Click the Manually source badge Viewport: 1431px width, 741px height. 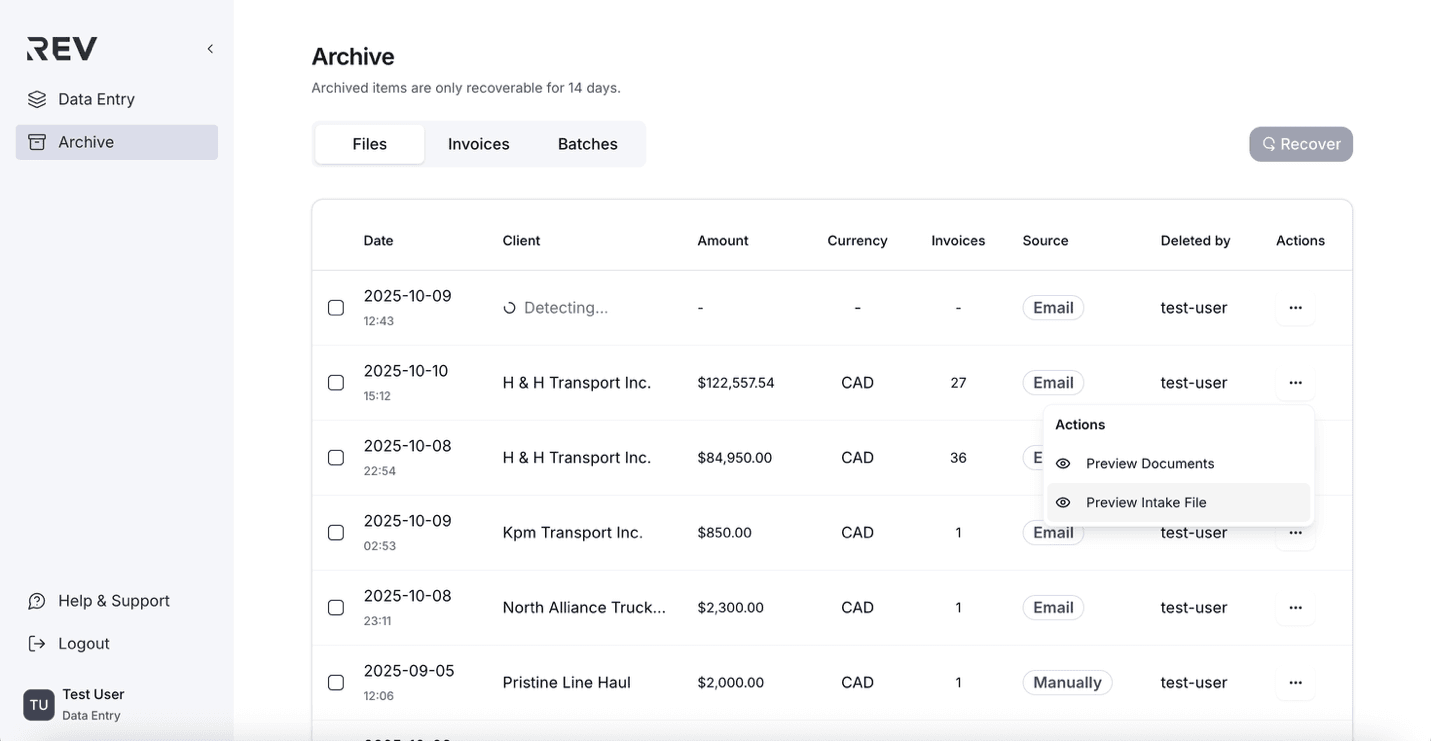(x=1067, y=682)
